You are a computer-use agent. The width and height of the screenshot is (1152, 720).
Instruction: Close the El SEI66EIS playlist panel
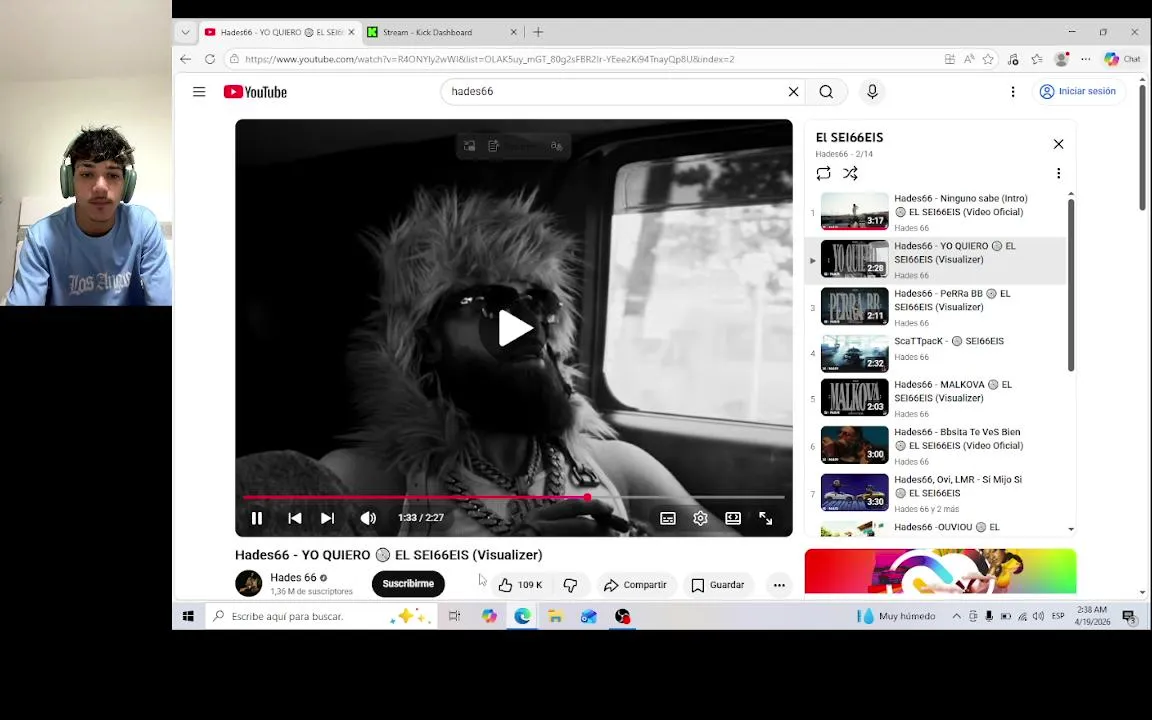[x=1058, y=144]
